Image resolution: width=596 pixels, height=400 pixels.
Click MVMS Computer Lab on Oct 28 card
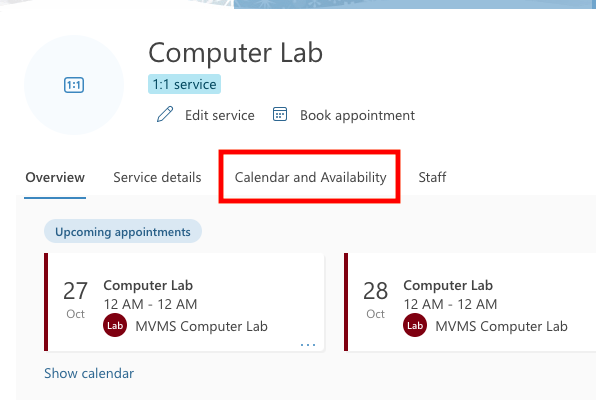click(501, 326)
